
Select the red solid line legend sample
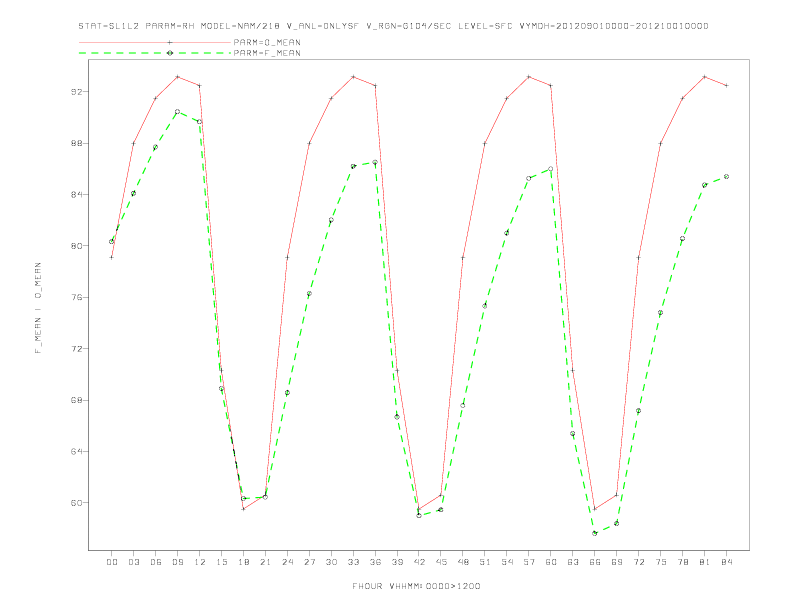[155, 42]
